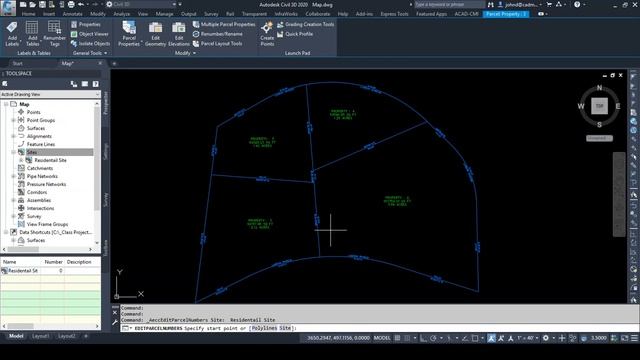Image resolution: width=640 pixels, height=360 pixels.
Task: Click the EDITPARCELNUMBERS command line input
Action: [380, 328]
